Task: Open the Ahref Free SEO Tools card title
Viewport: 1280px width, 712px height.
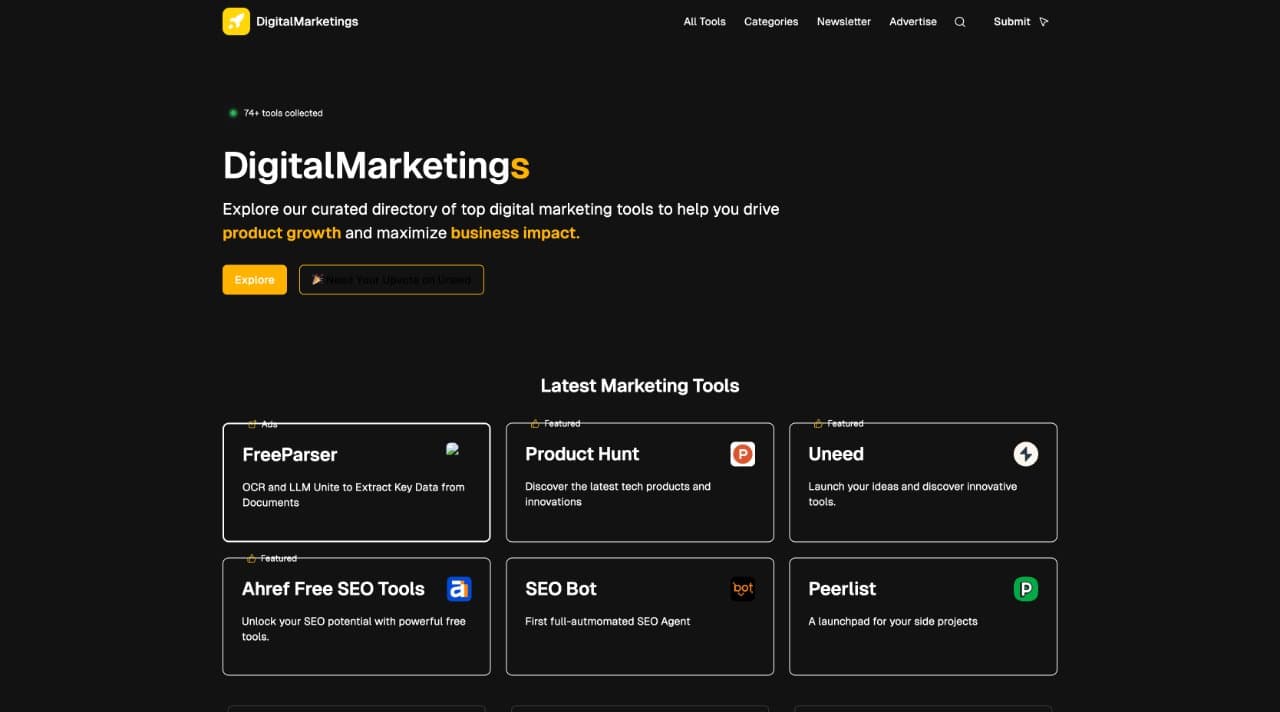Action: (333, 589)
